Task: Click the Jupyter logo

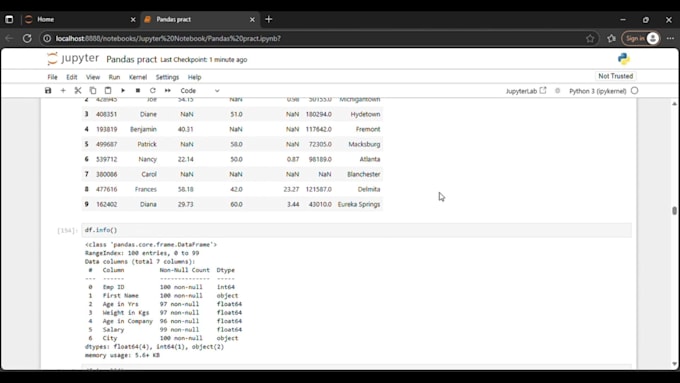Action: click(x=73, y=59)
